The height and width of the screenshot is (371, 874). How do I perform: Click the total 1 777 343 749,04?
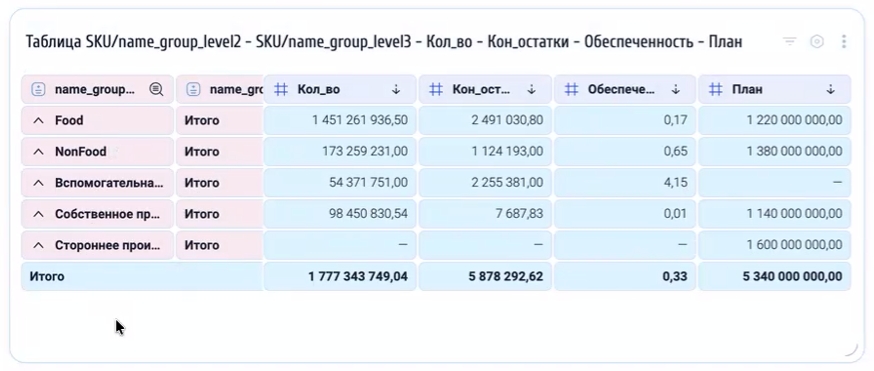[x=358, y=276]
